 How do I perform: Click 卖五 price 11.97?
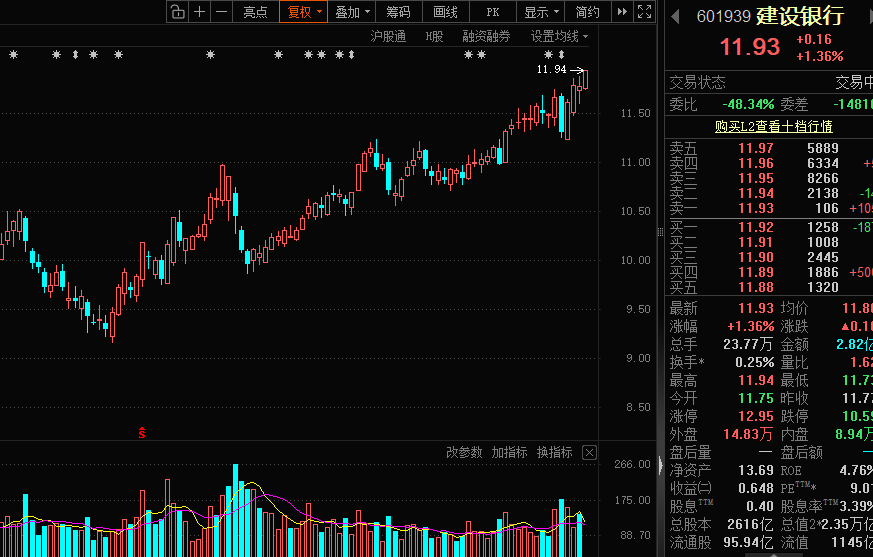[756, 148]
